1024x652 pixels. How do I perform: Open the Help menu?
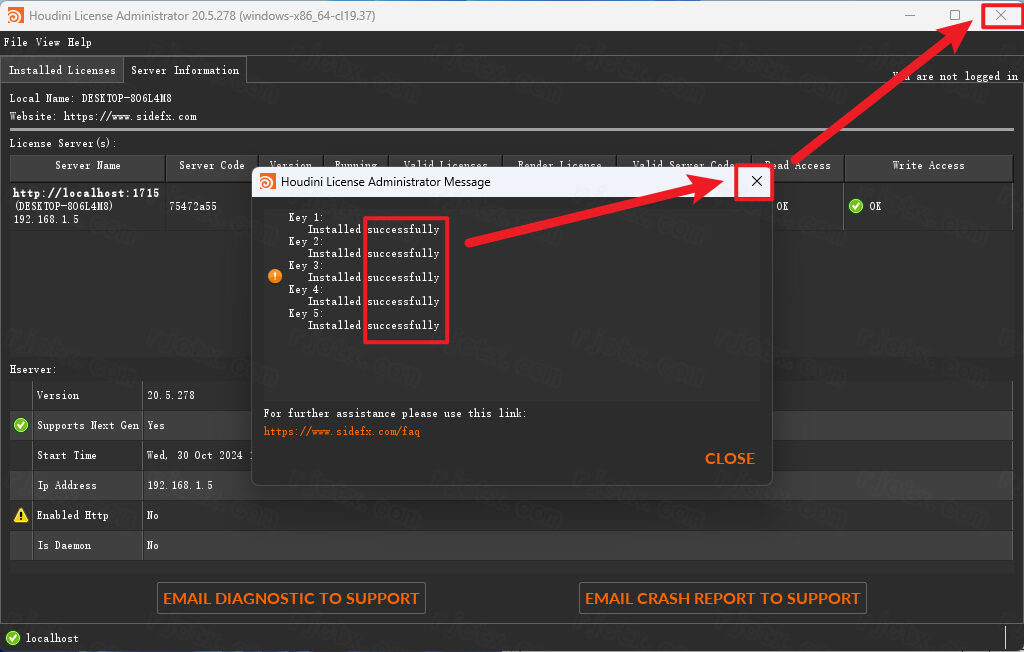(x=79, y=42)
